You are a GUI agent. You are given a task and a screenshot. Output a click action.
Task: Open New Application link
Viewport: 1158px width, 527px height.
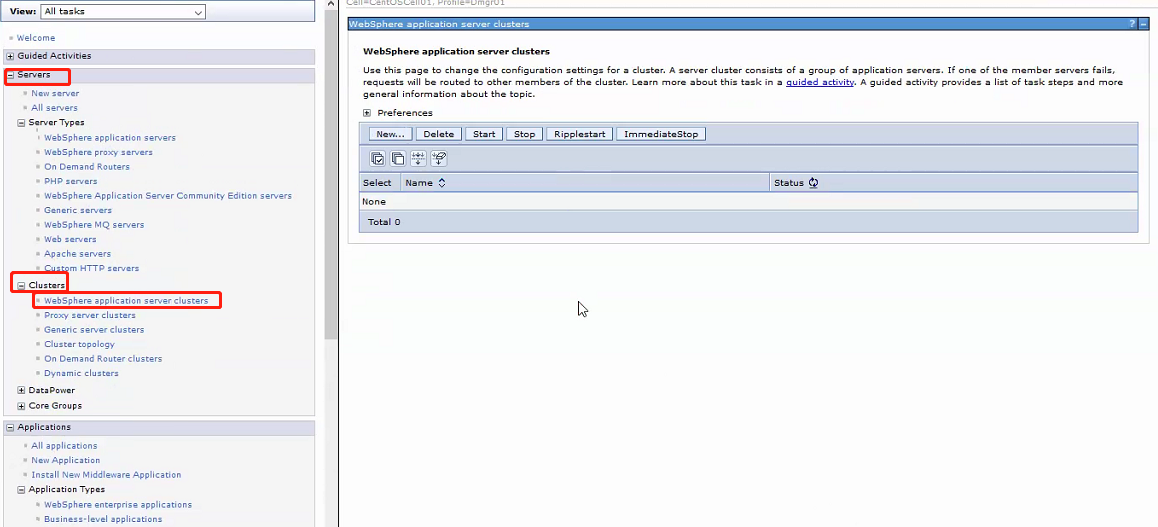(x=66, y=461)
